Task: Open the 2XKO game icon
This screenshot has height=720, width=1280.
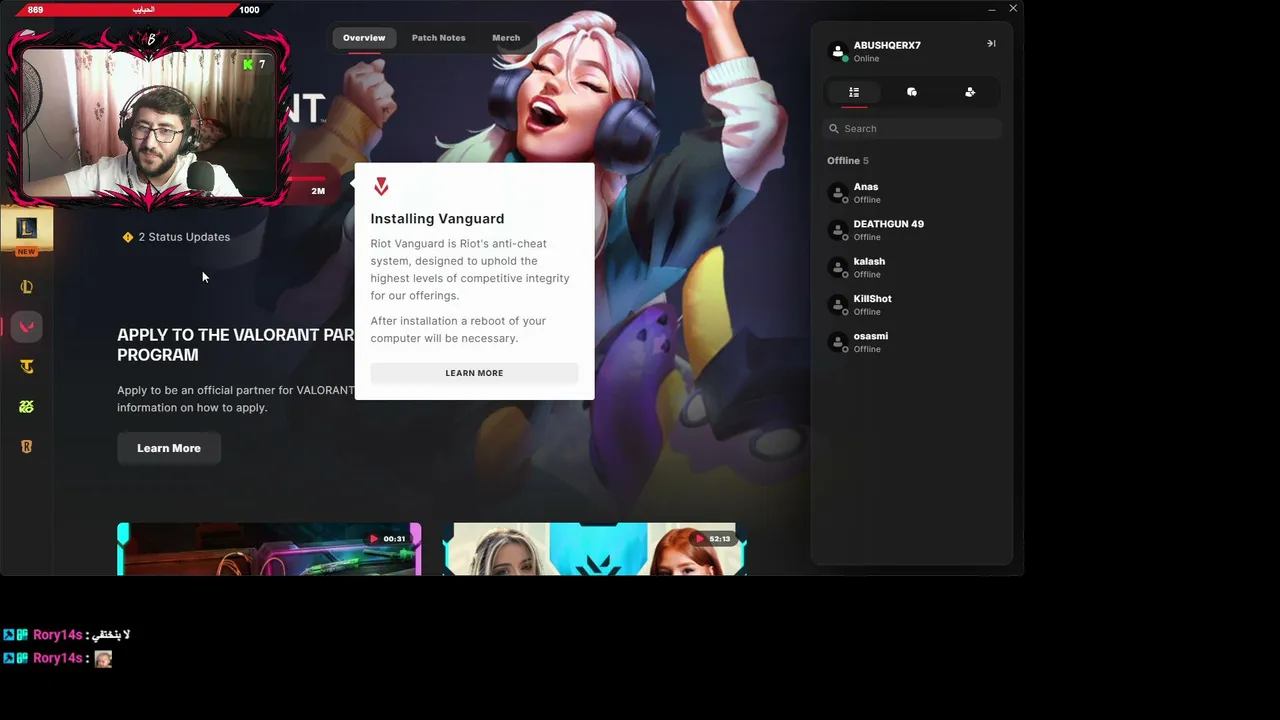Action: pyautogui.click(x=27, y=407)
